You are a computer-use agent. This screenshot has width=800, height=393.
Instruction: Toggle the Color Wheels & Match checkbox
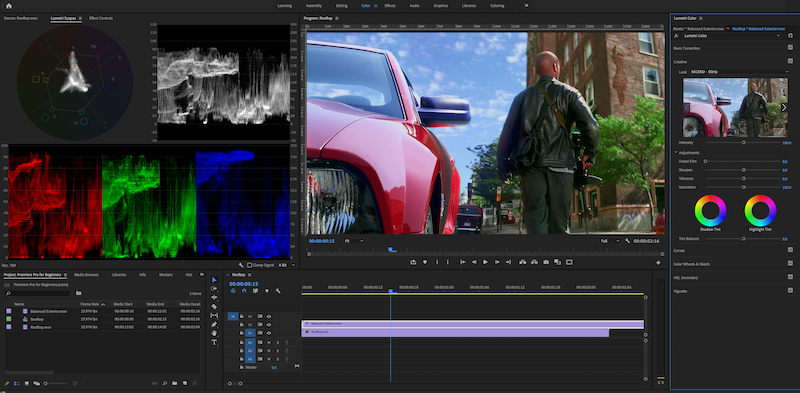tap(790, 263)
